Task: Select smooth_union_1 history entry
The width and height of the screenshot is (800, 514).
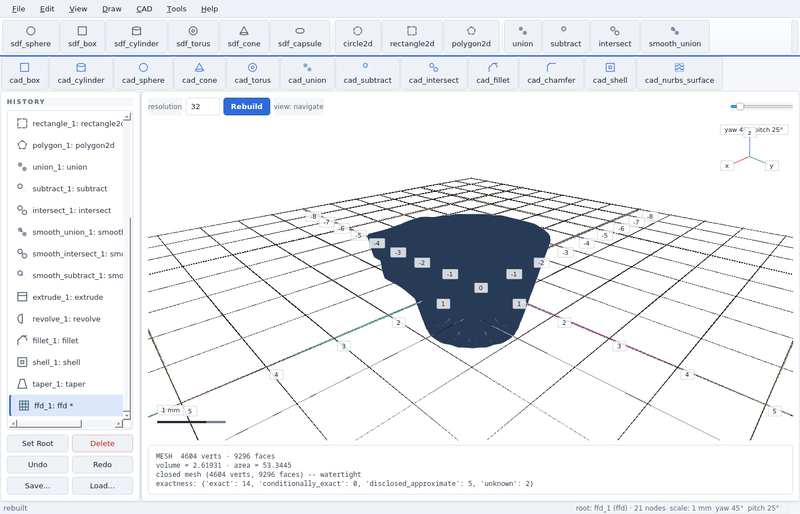Action: [66, 232]
